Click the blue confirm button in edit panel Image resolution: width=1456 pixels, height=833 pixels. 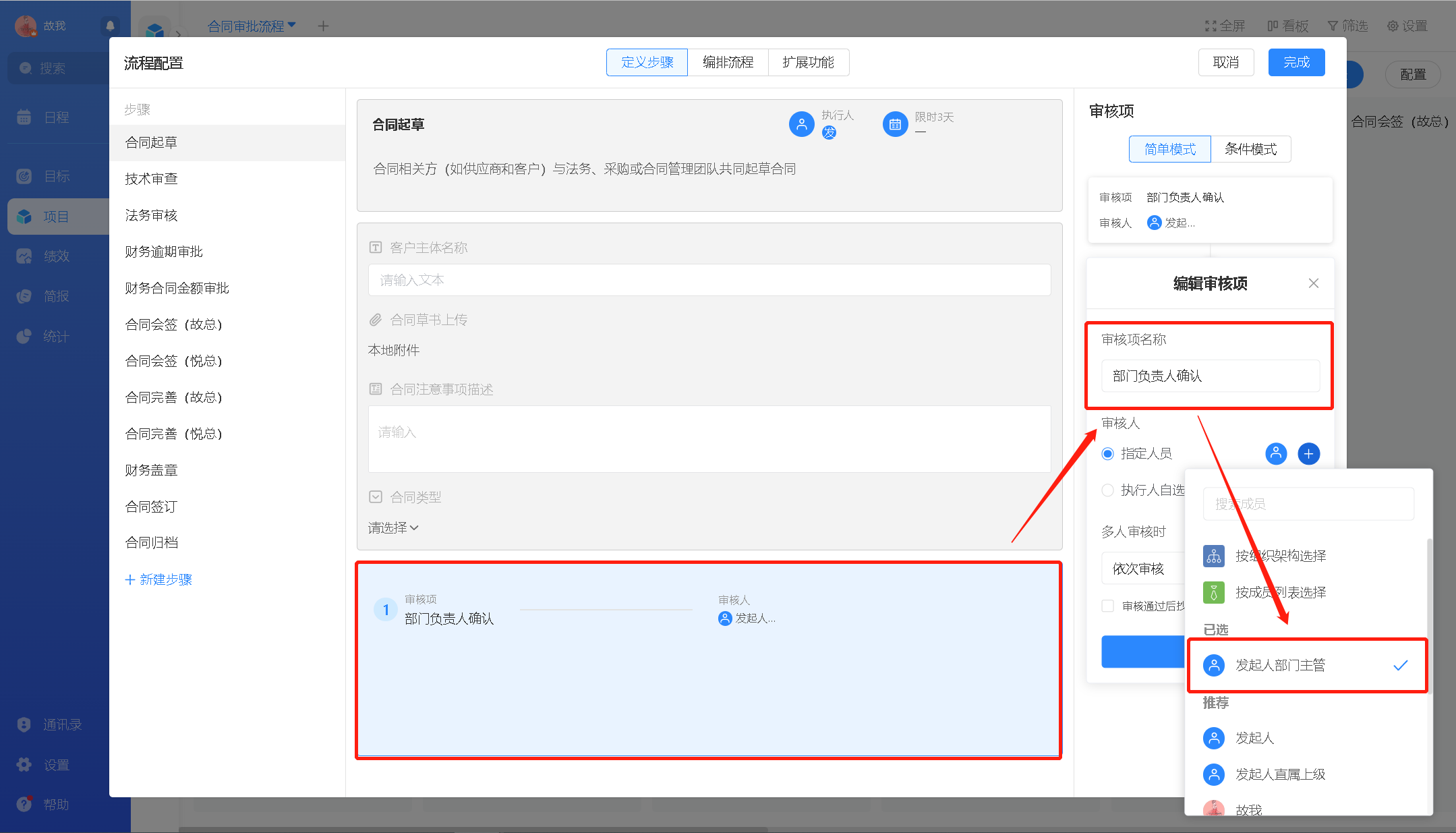1142,652
